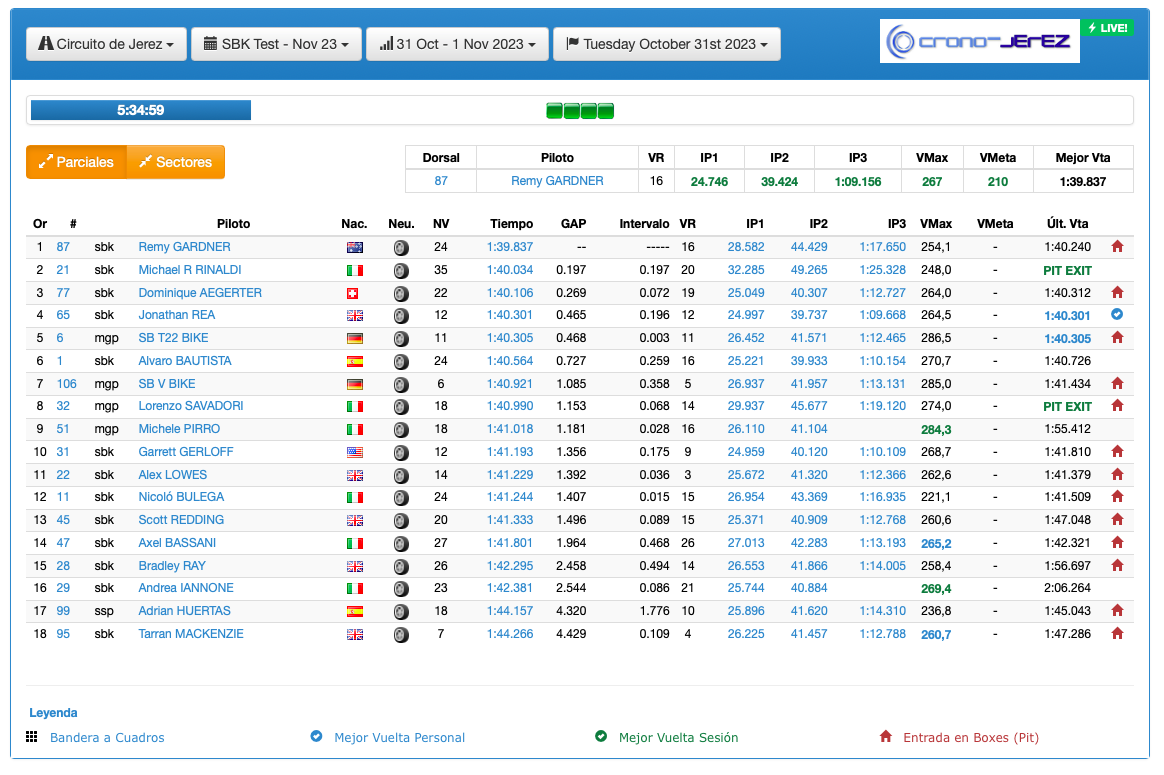Click the Swiss flag in Aegerter's row
The height and width of the screenshot is (775, 1164).
(x=354, y=293)
